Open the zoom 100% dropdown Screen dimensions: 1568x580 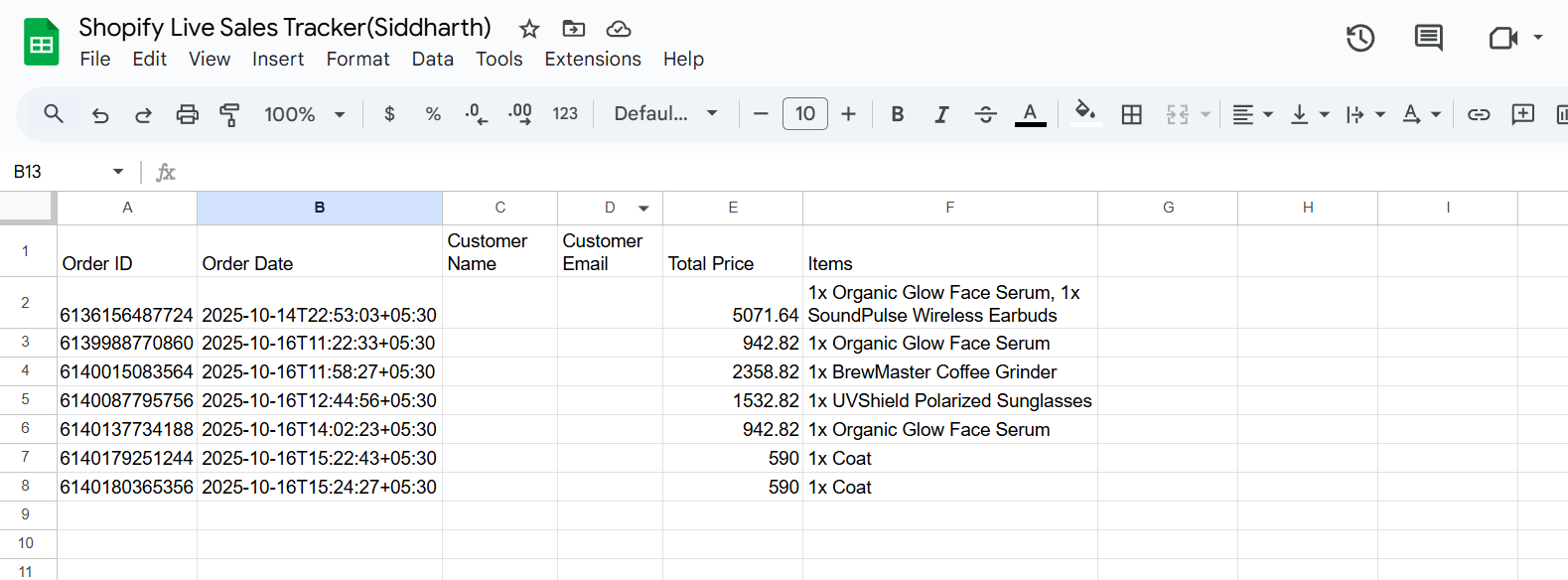(x=304, y=114)
